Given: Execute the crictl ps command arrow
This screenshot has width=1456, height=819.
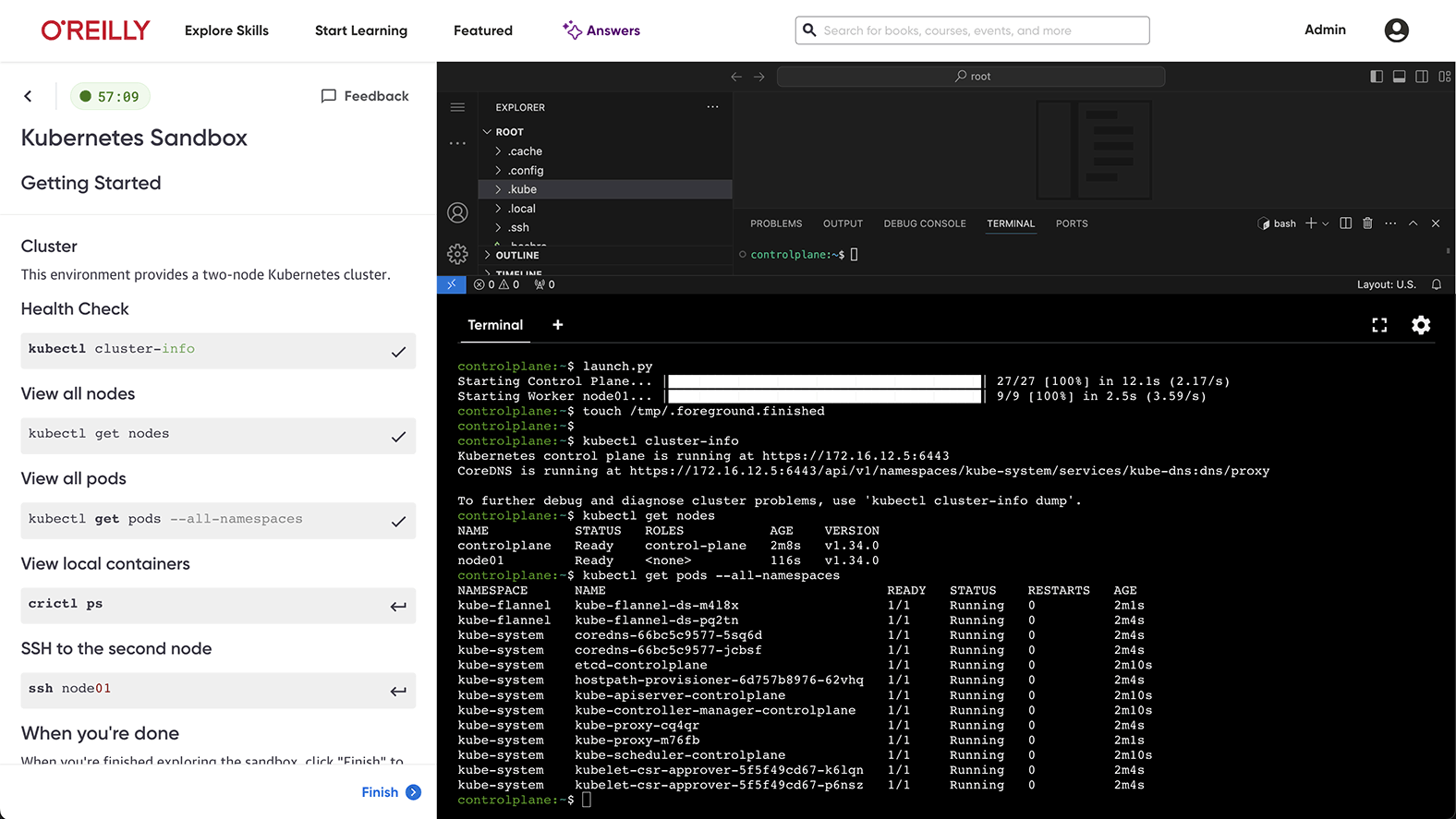Looking at the screenshot, I should (x=398, y=606).
